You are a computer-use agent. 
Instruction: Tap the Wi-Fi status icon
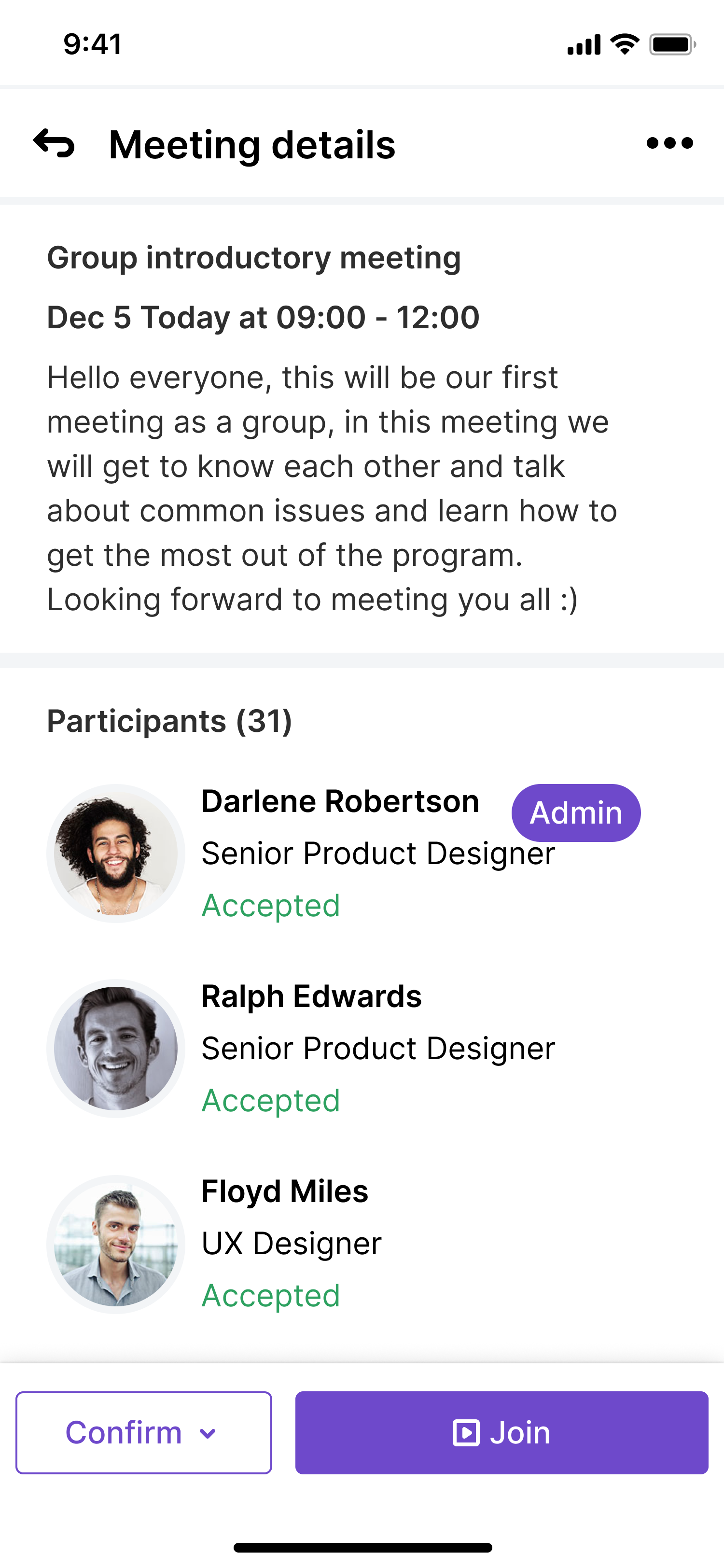coord(624,44)
